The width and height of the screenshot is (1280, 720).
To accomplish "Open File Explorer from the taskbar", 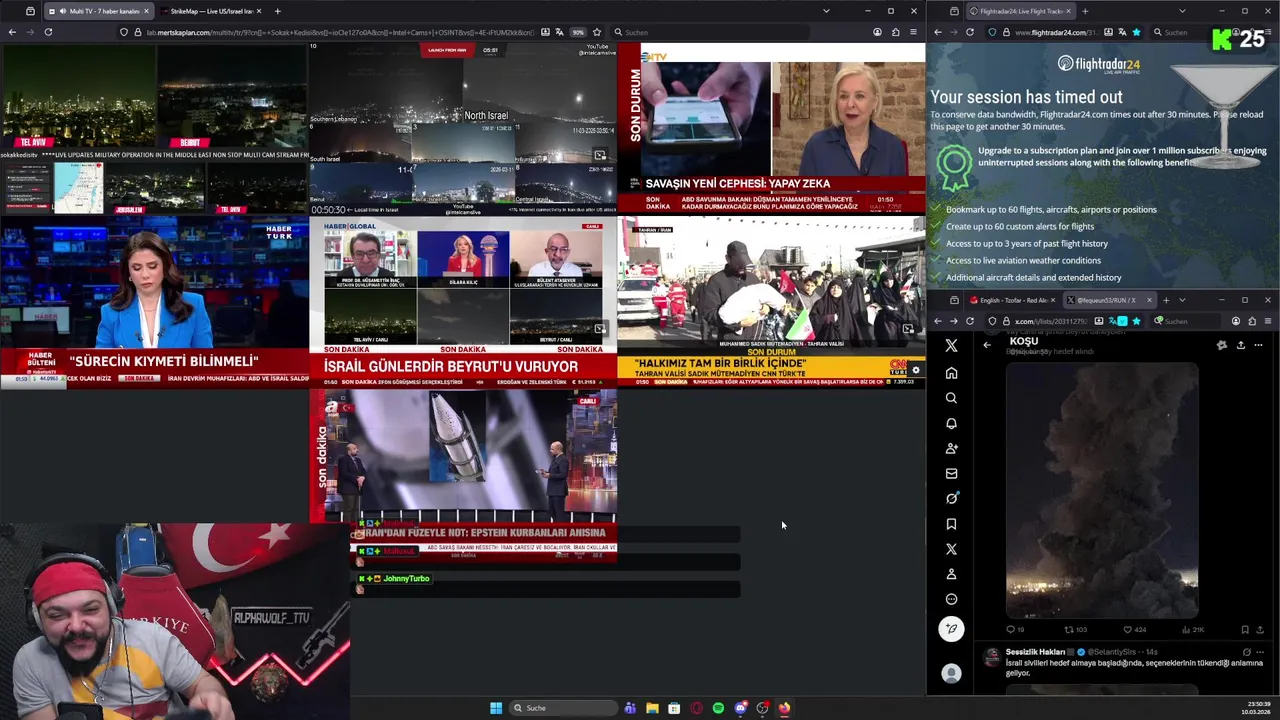I will (x=652, y=708).
